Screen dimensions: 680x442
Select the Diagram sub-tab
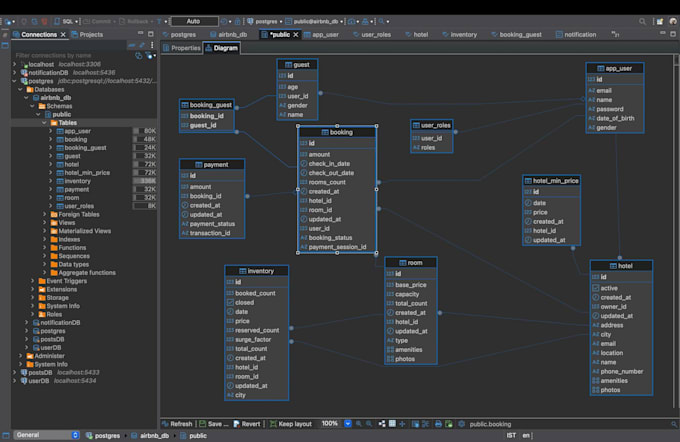coord(222,48)
